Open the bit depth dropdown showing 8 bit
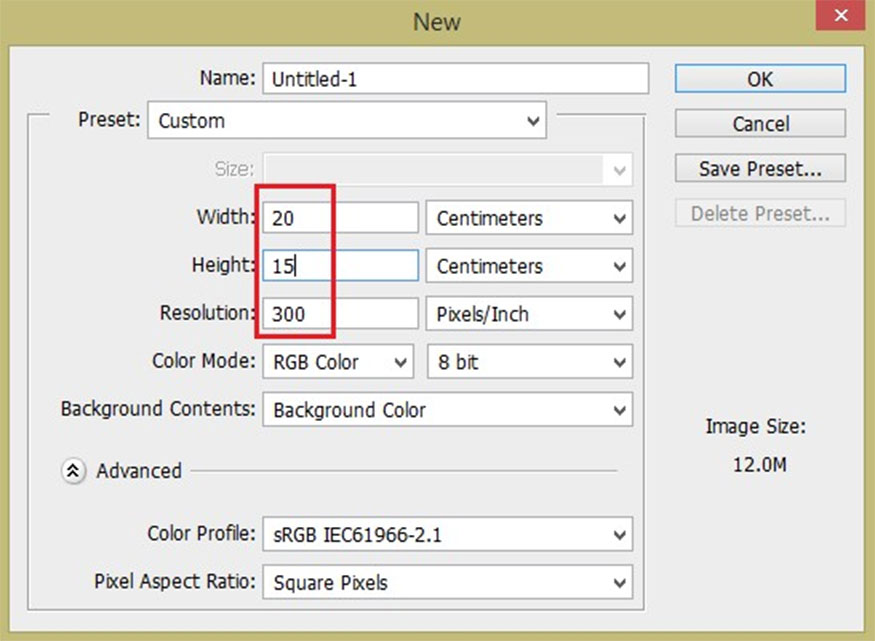875x641 pixels. pos(530,361)
